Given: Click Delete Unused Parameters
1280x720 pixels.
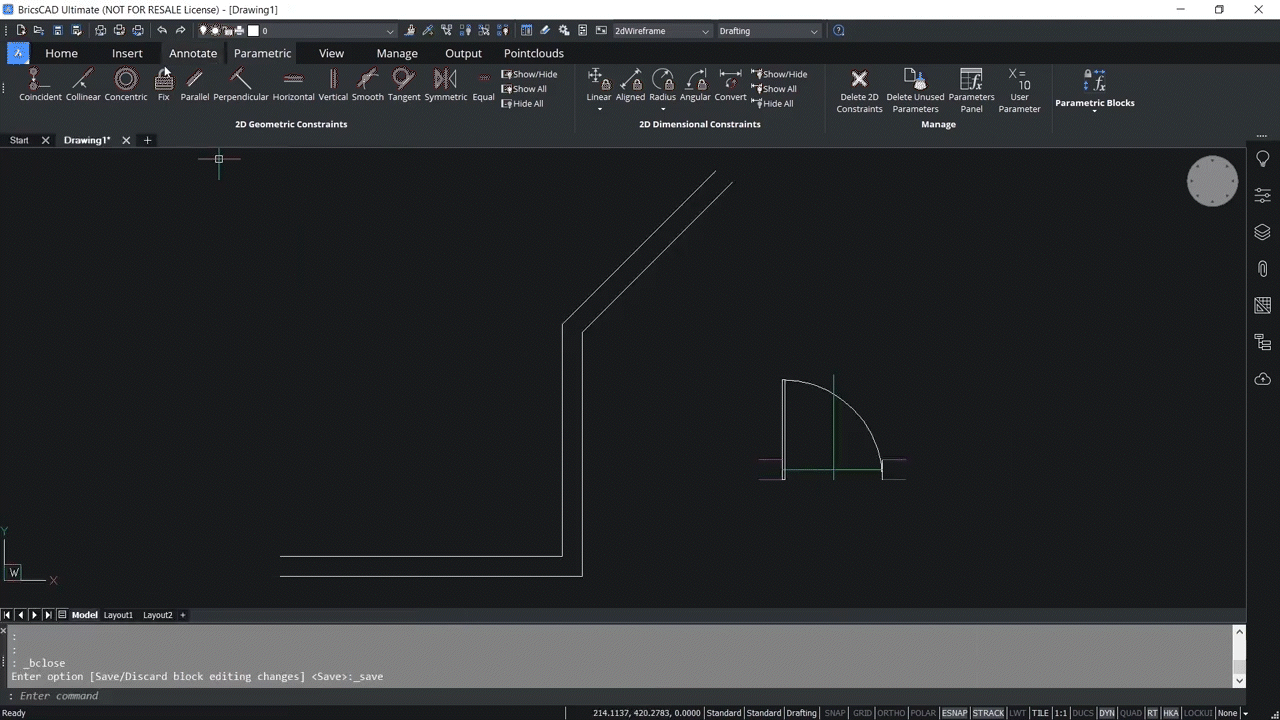Looking at the screenshot, I should (915, 90).
